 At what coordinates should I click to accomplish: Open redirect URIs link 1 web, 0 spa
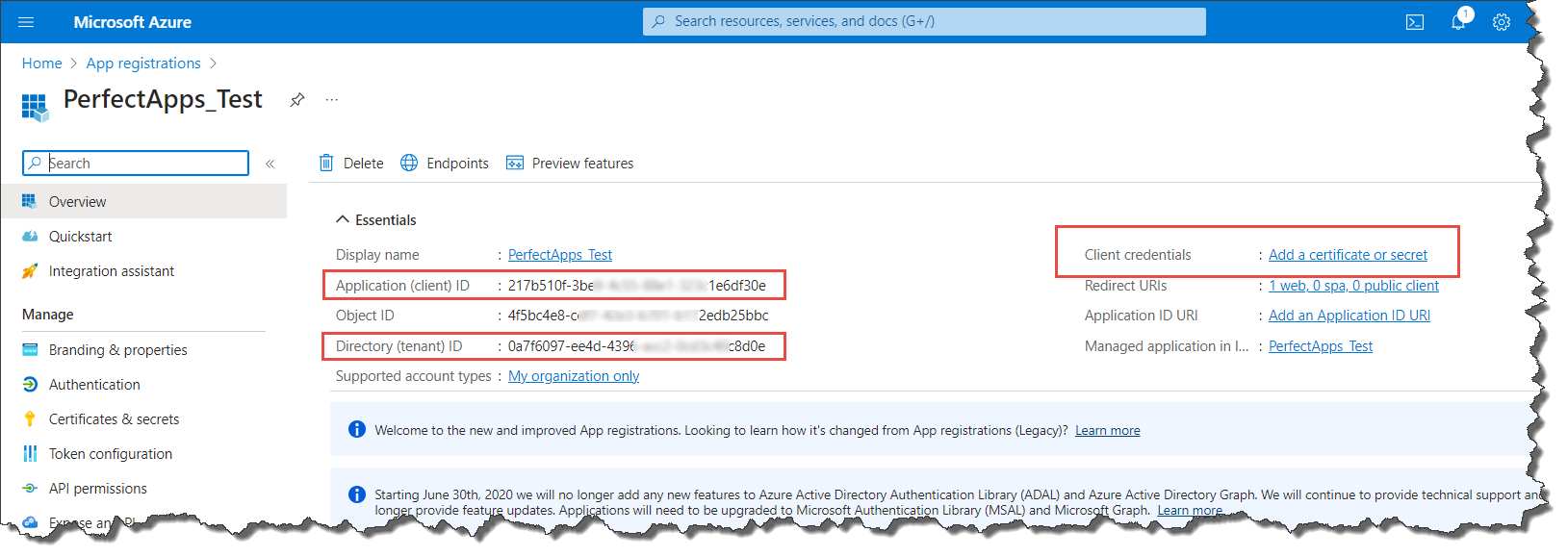coord(1353,285)
